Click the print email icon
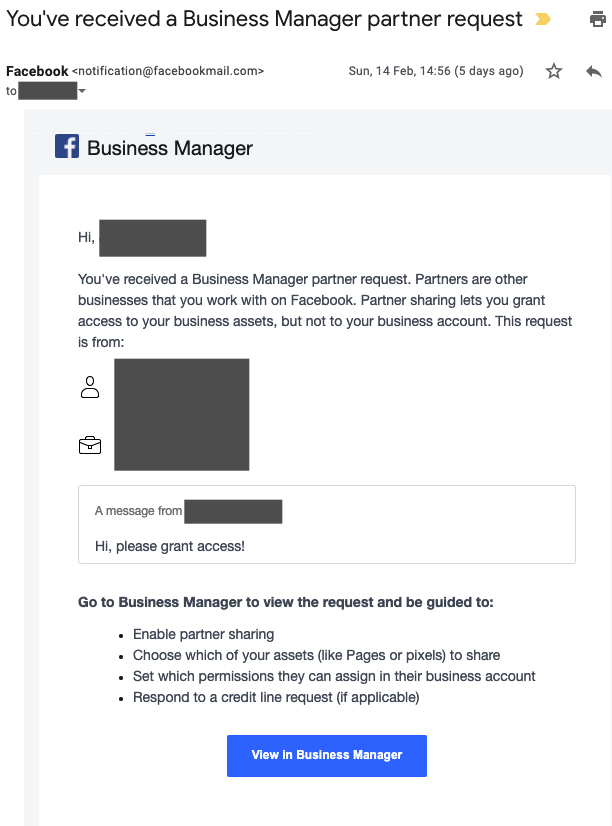612x826 pixels. [597, 19]
